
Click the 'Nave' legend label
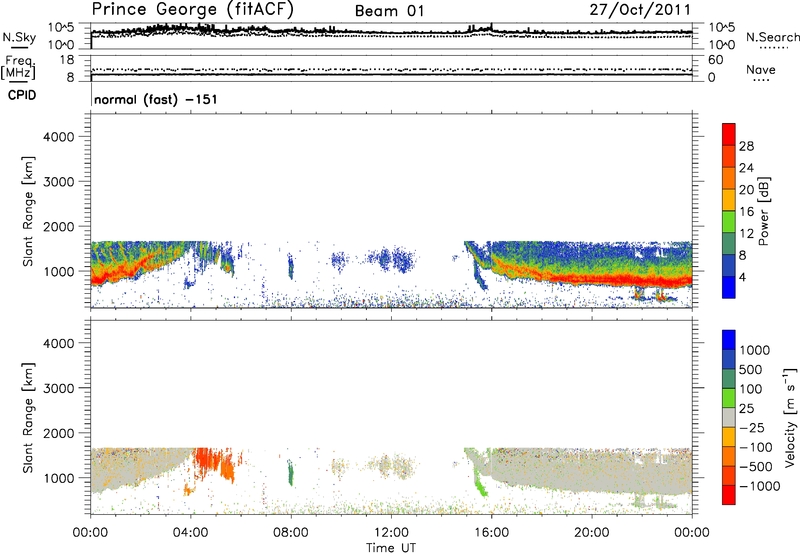coord(761,69)
